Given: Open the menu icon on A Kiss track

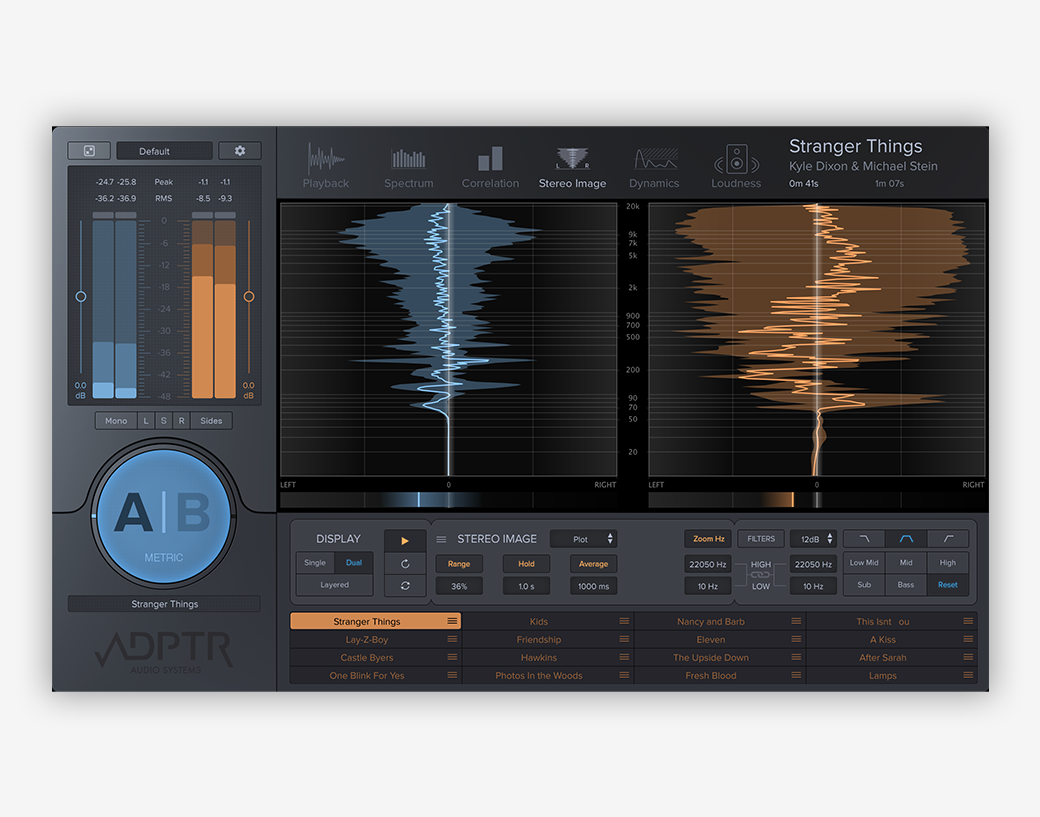Looking at the screenshot, I should (x=968, y=639).
